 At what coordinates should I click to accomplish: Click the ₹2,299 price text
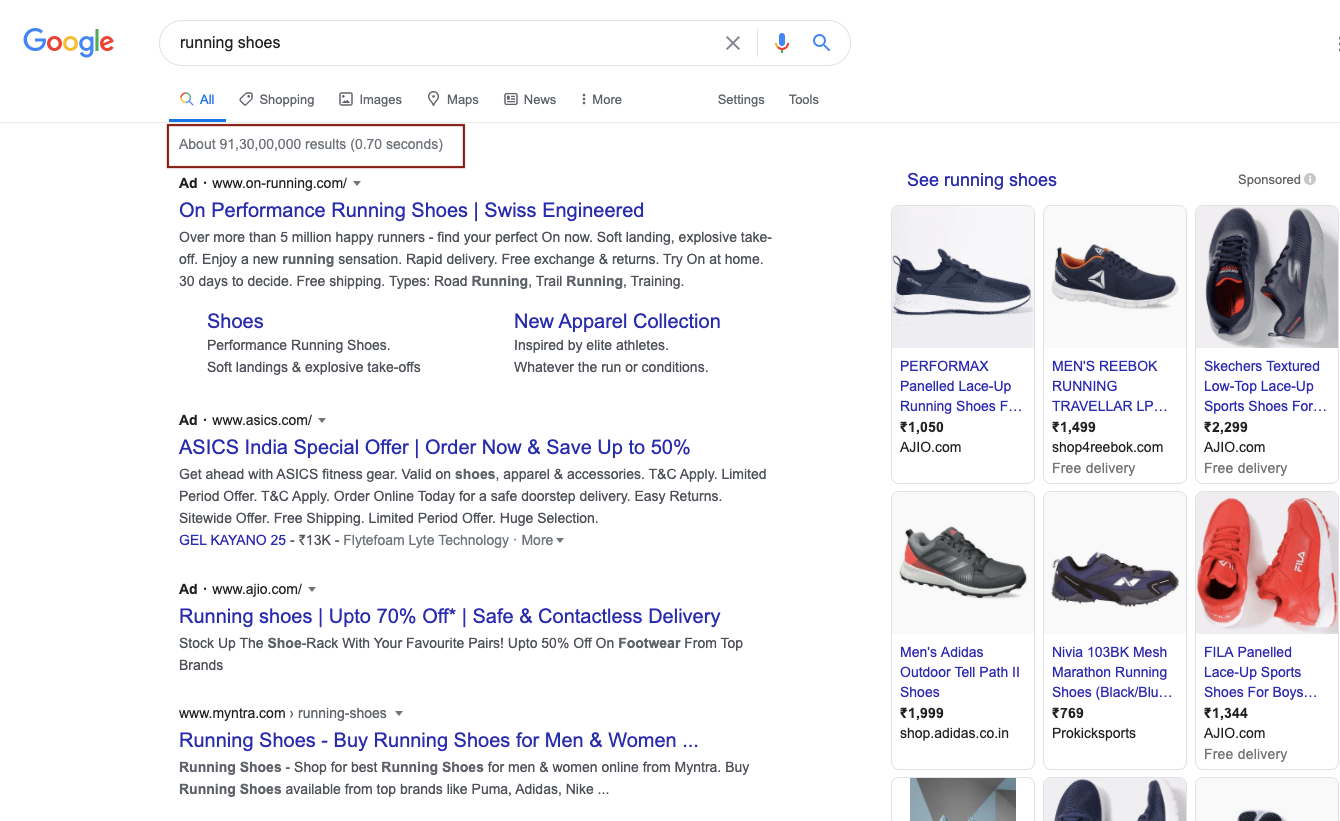[1226, 427]
